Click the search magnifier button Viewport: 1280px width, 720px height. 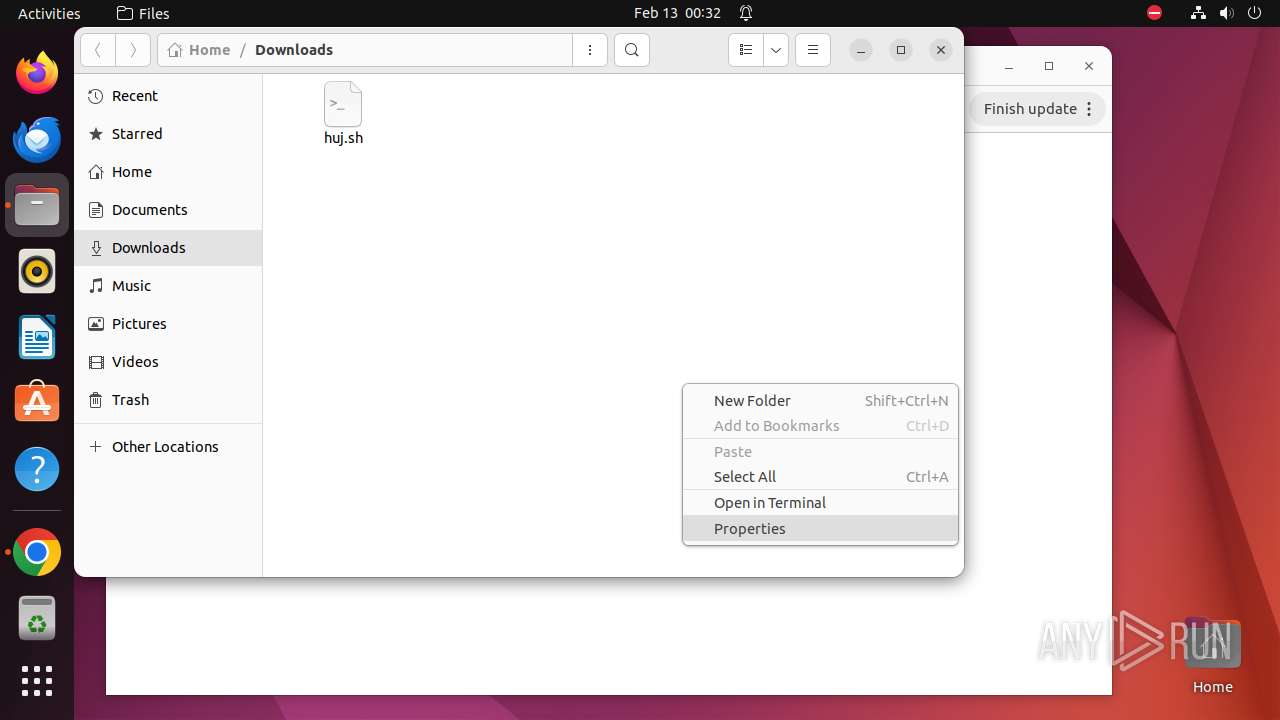(x=632, y=50)
